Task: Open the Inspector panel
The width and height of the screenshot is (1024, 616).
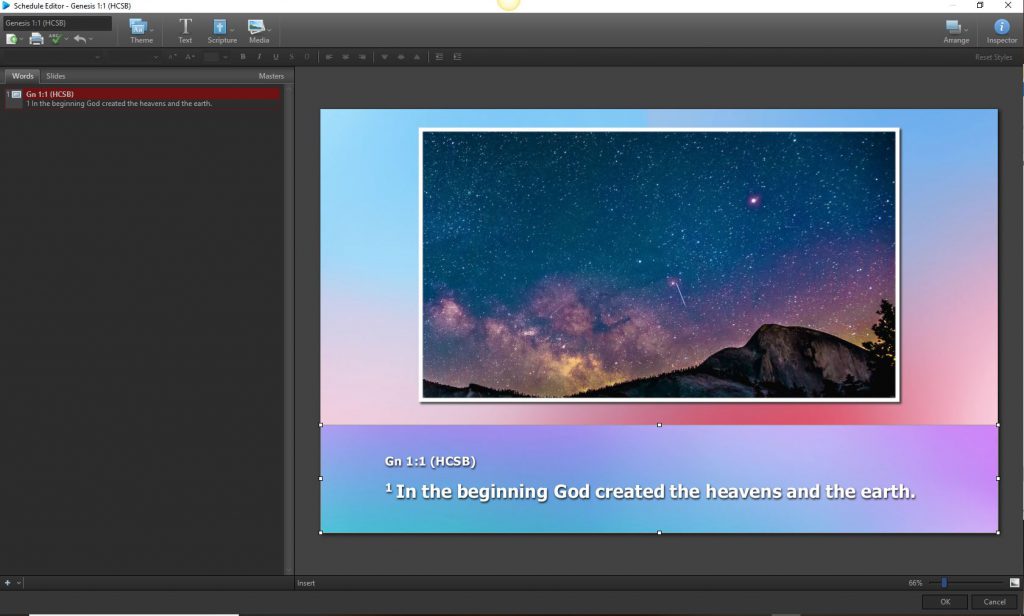Action: [x=1001, y=31]
